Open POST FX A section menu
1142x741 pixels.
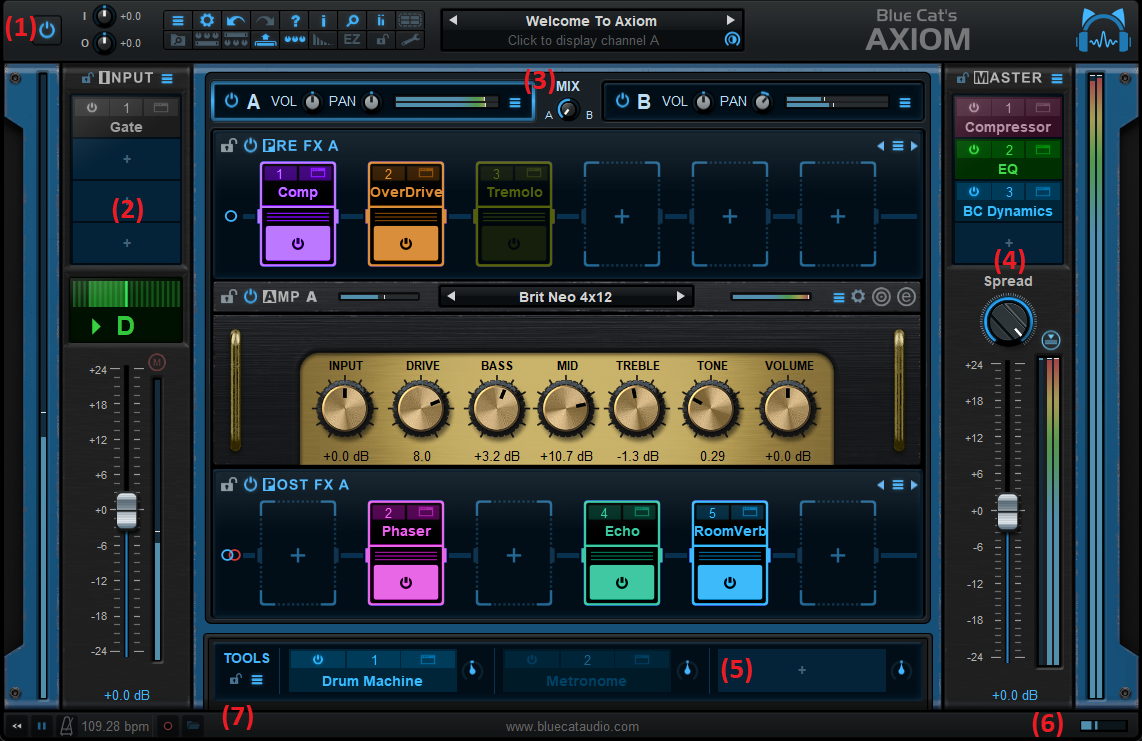point(898,485)
